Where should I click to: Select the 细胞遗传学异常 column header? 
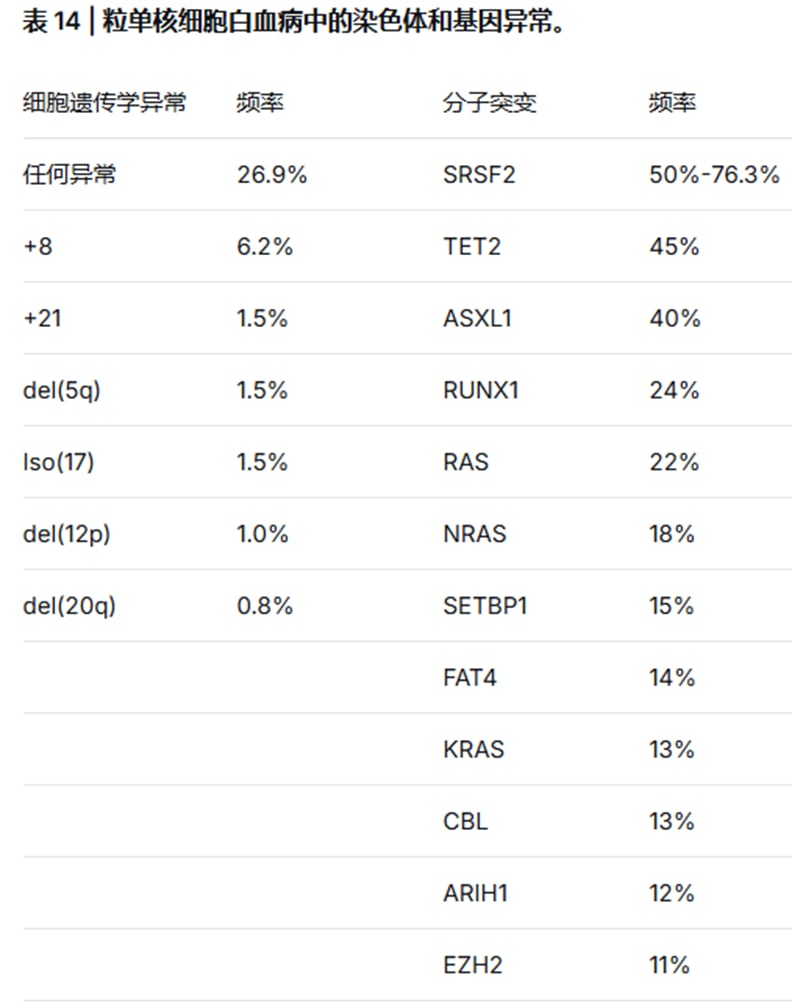click(x=105, y=103)
